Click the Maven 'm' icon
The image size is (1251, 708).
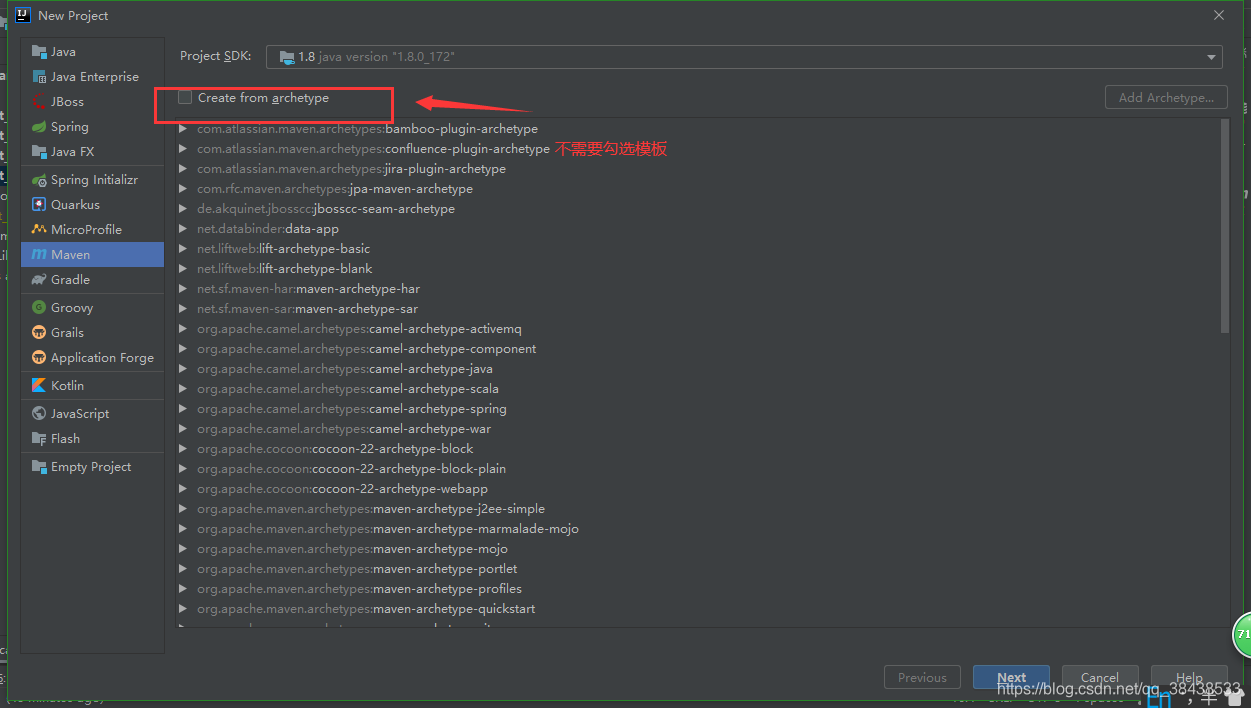coord(39,255)
